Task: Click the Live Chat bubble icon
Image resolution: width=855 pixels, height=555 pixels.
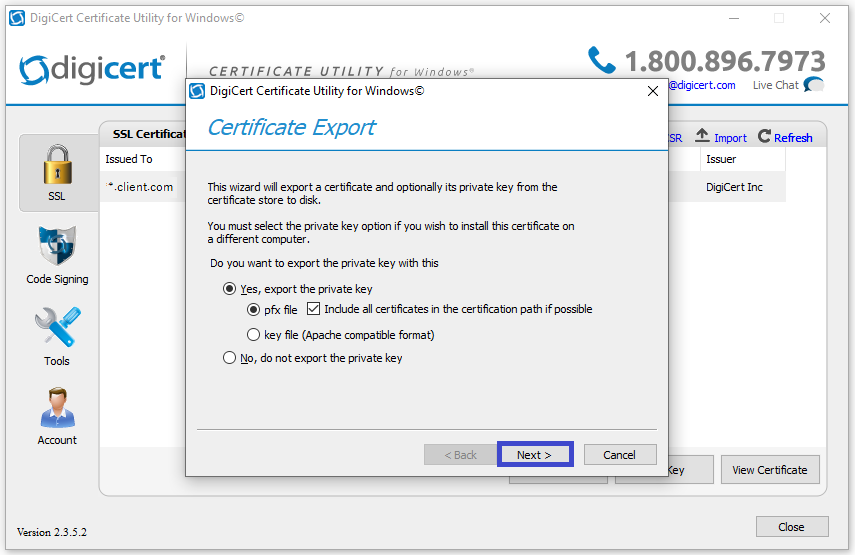Action: (x=814, y=85)
